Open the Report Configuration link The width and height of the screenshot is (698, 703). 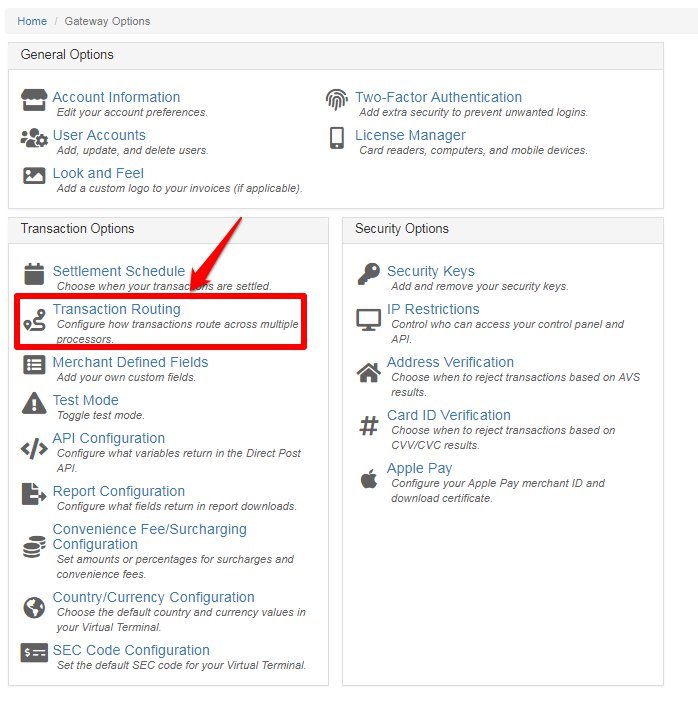coord(119,491)
